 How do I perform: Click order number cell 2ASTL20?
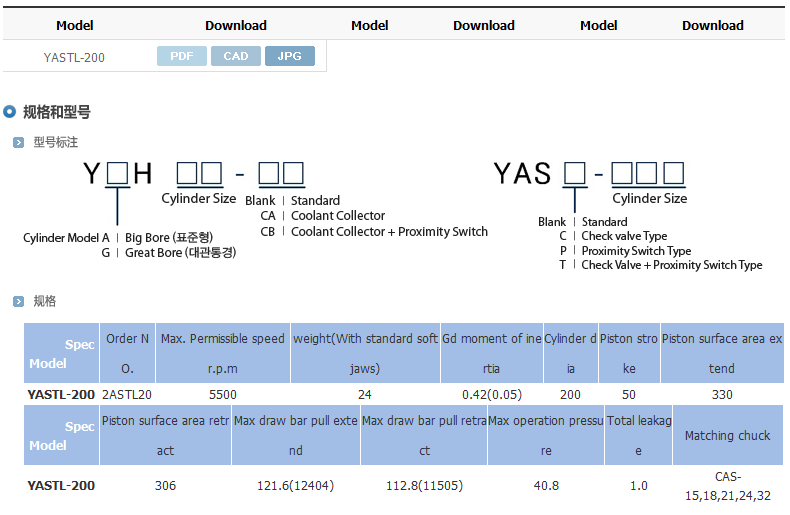pos(127,395)
